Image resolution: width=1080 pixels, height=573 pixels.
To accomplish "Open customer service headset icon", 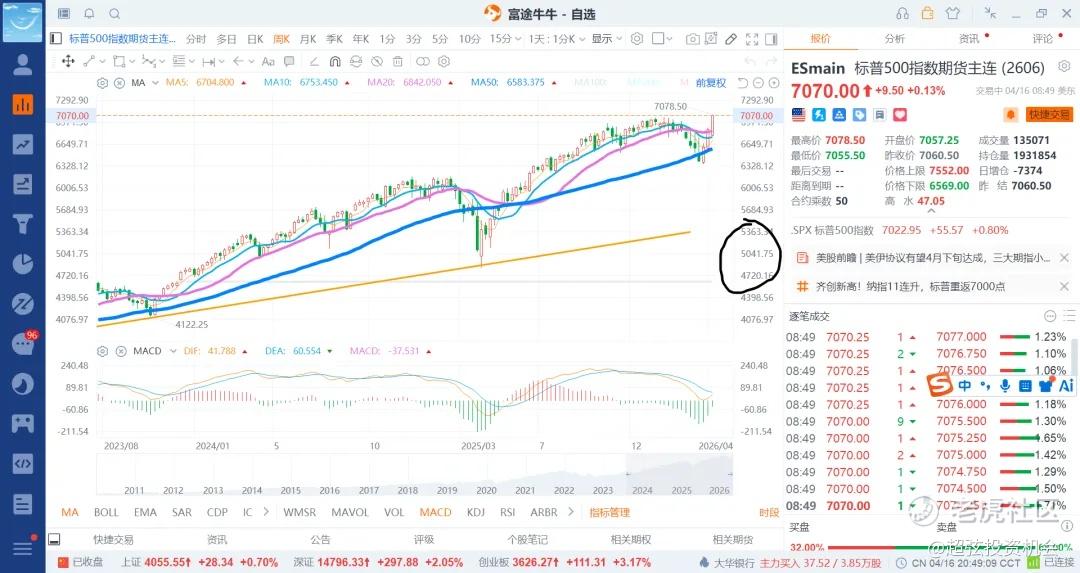I will pos(902,13).
